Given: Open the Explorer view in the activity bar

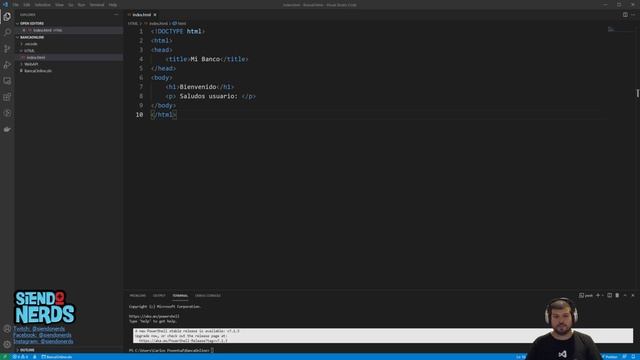Looking at the screenshot, I should coord(7,16).
